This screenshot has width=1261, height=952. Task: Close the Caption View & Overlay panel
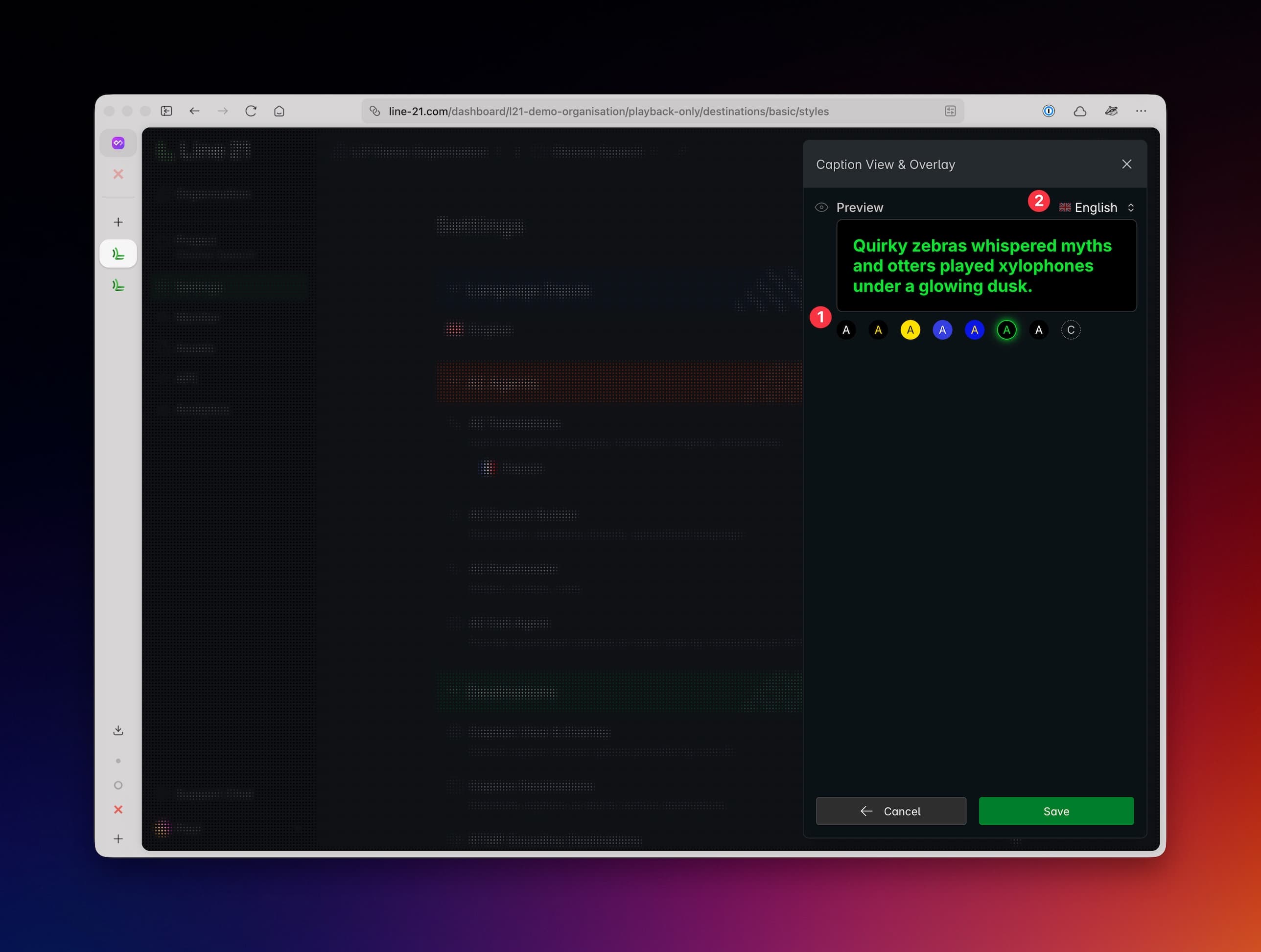coord(1126,164)
